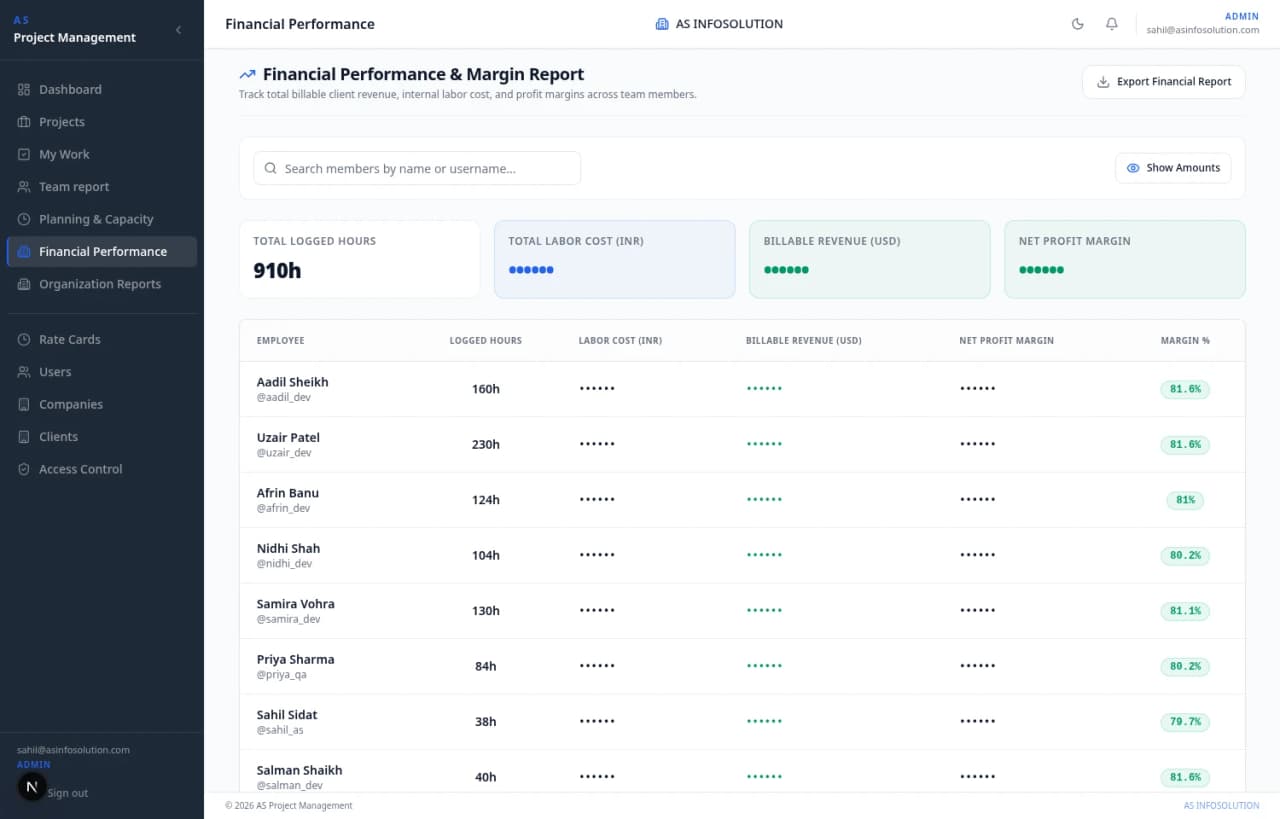Click the Team report people icon
Viewport: 1280px width, 819px height.
pyautogui.click(x=24, y=187)
